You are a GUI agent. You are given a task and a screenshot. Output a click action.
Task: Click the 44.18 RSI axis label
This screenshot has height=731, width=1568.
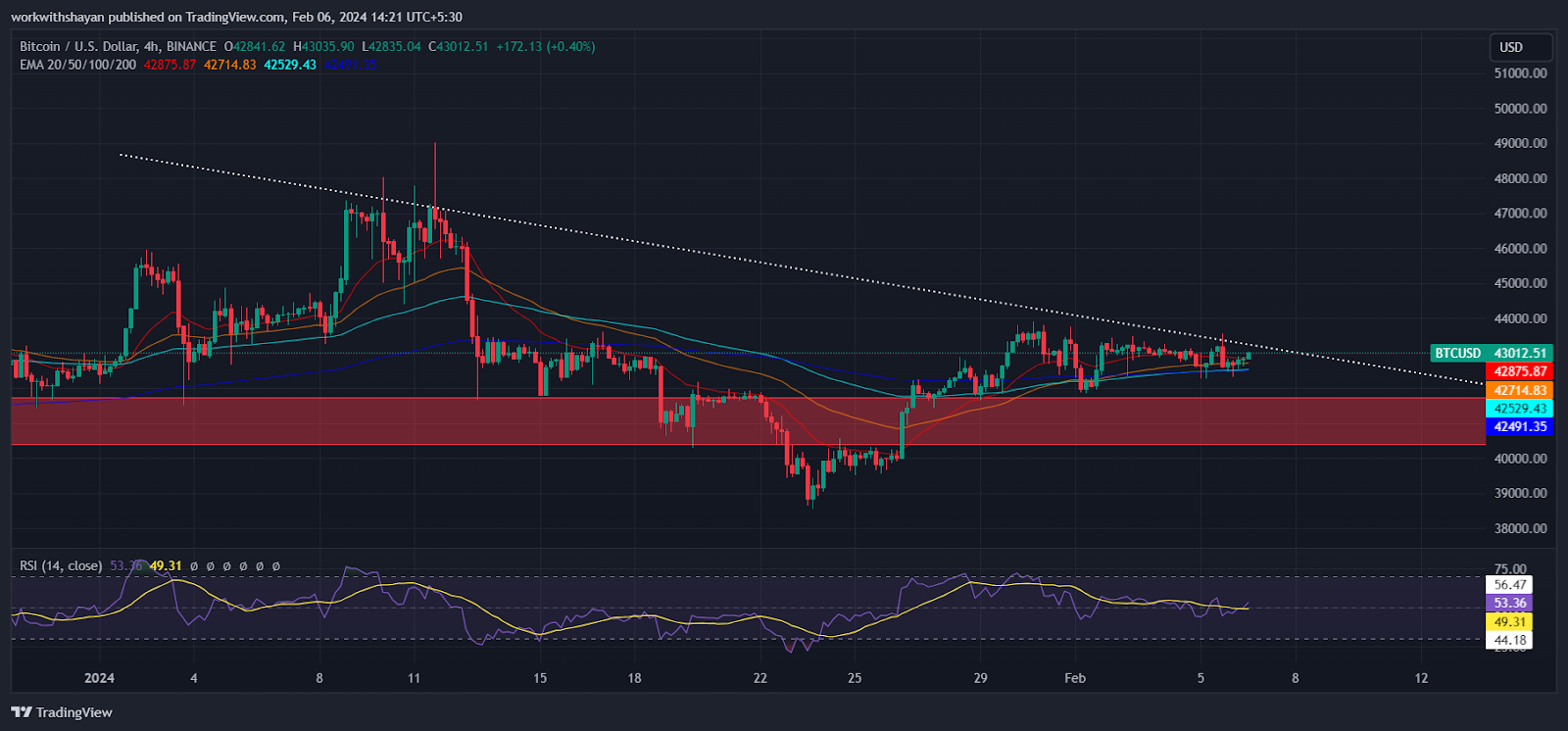(x=1509, y=641)
